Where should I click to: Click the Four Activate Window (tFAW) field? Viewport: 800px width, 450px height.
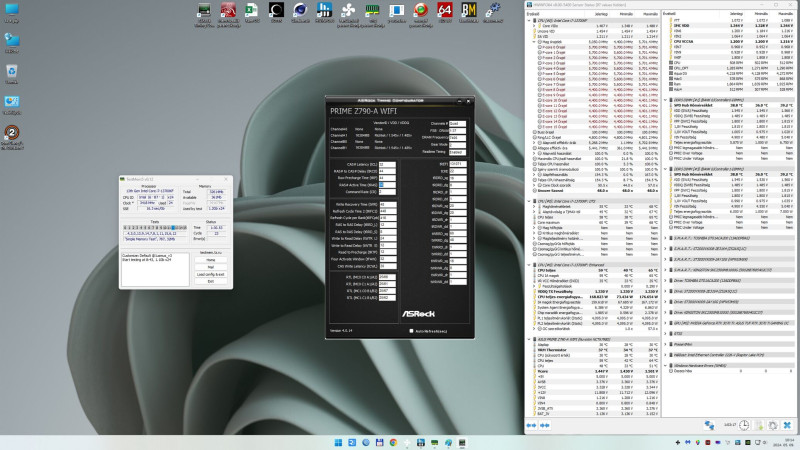coord(388,259)
